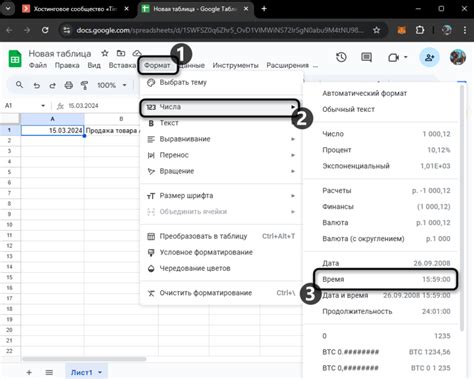This screenshot has width=474, height=379.
Task: Open the Числа submenu
Action: (221, 107)
